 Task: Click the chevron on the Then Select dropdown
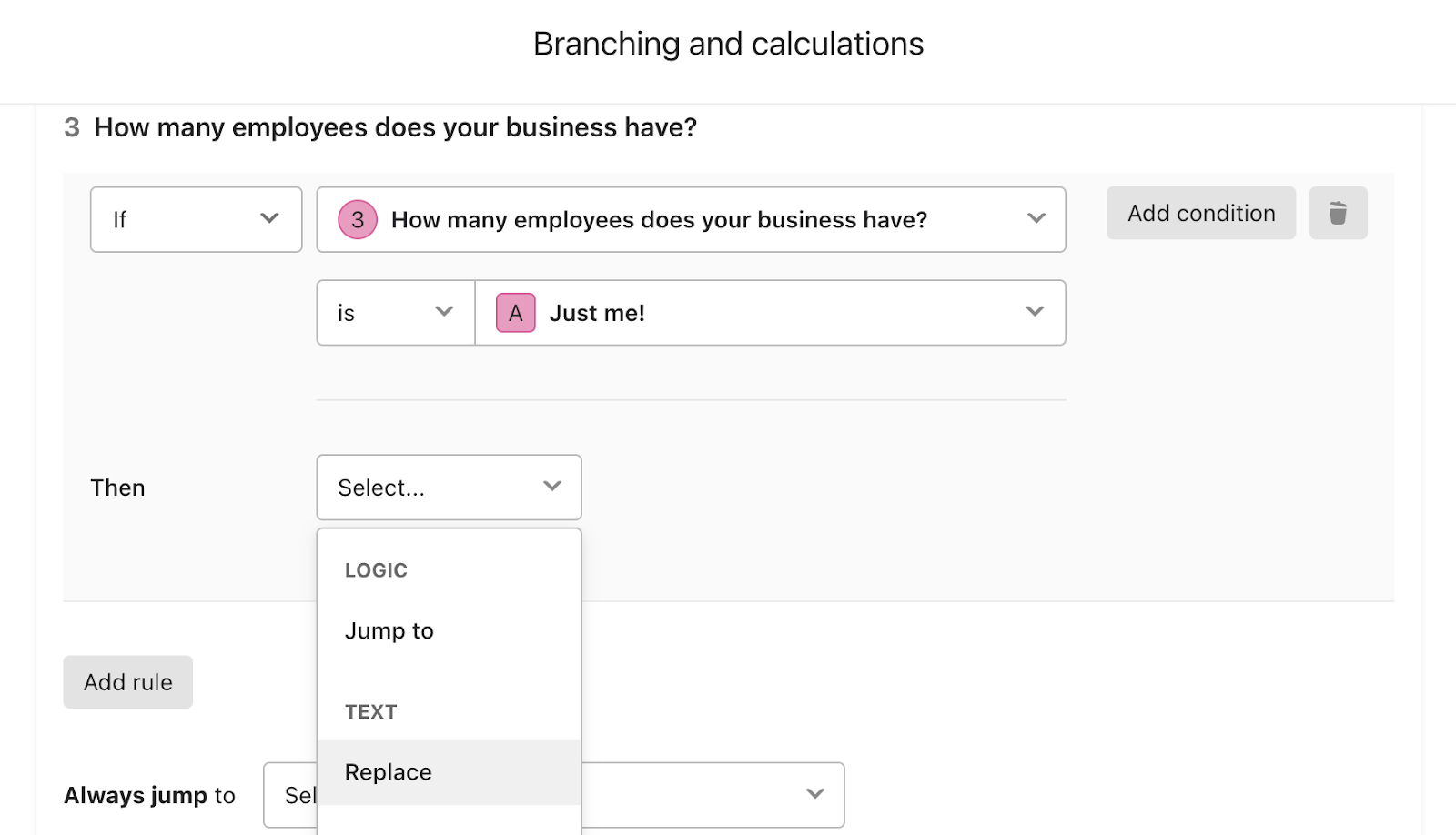(551, 487)
